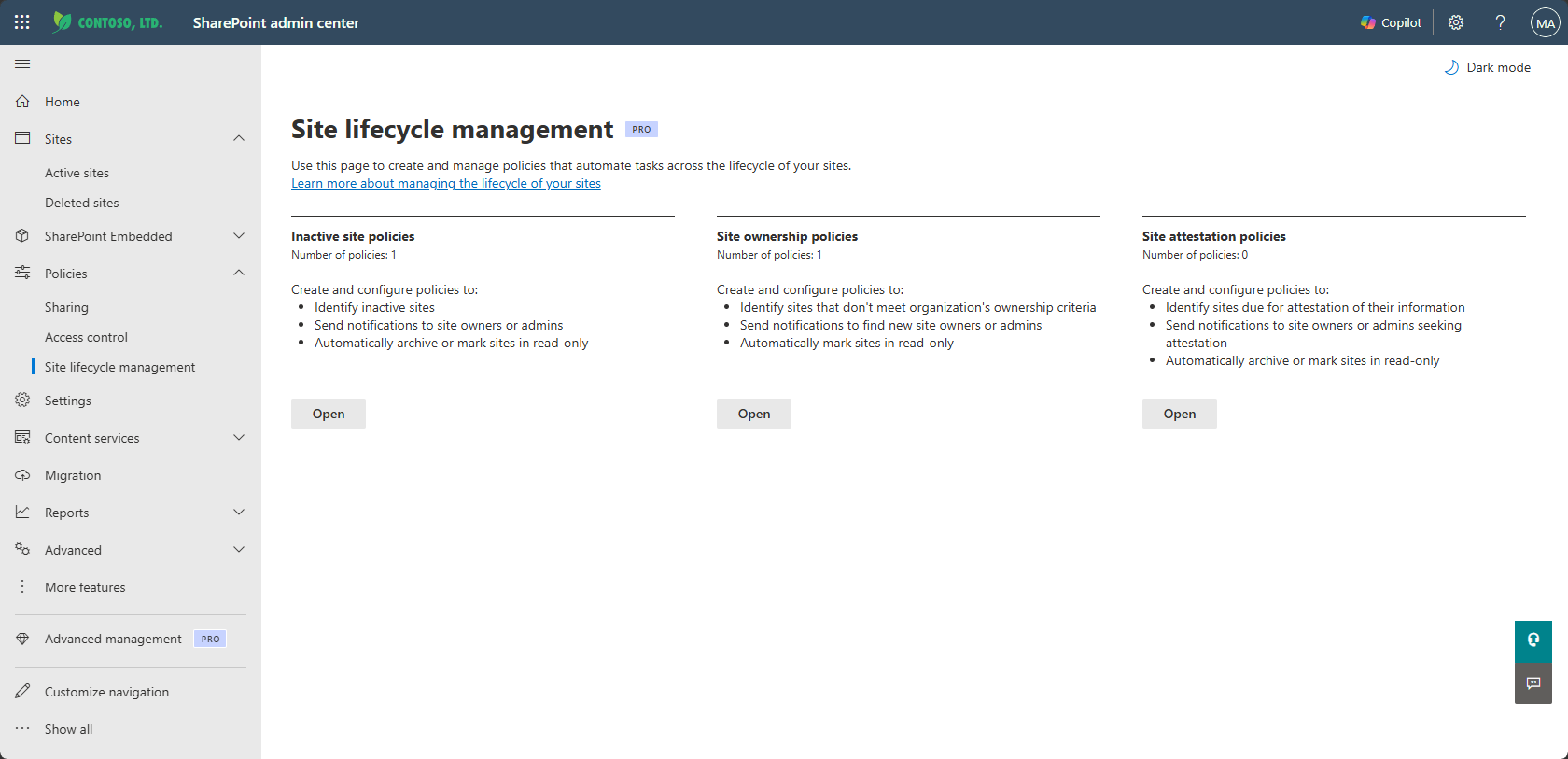Open the MA account avatar

[x=1546, y=22]
